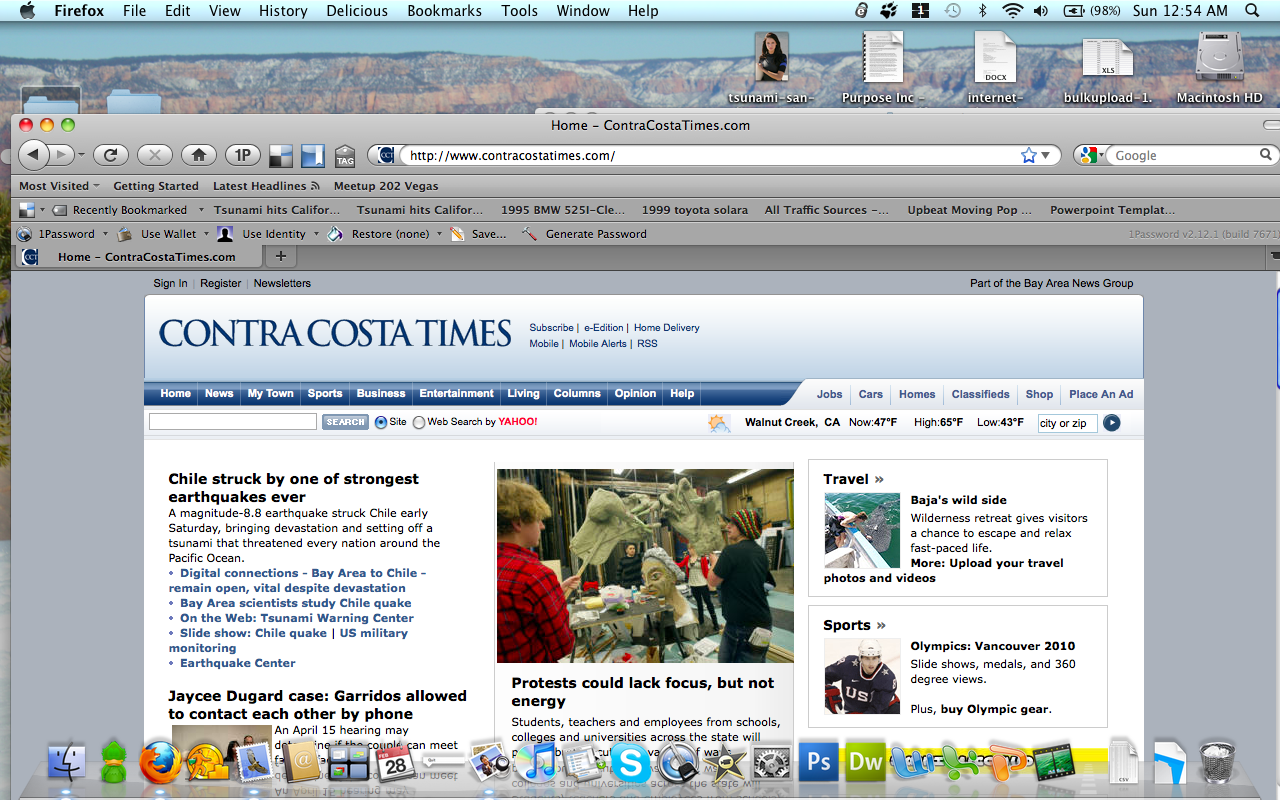Open the volume icon in menu bar

point(1041,11)
